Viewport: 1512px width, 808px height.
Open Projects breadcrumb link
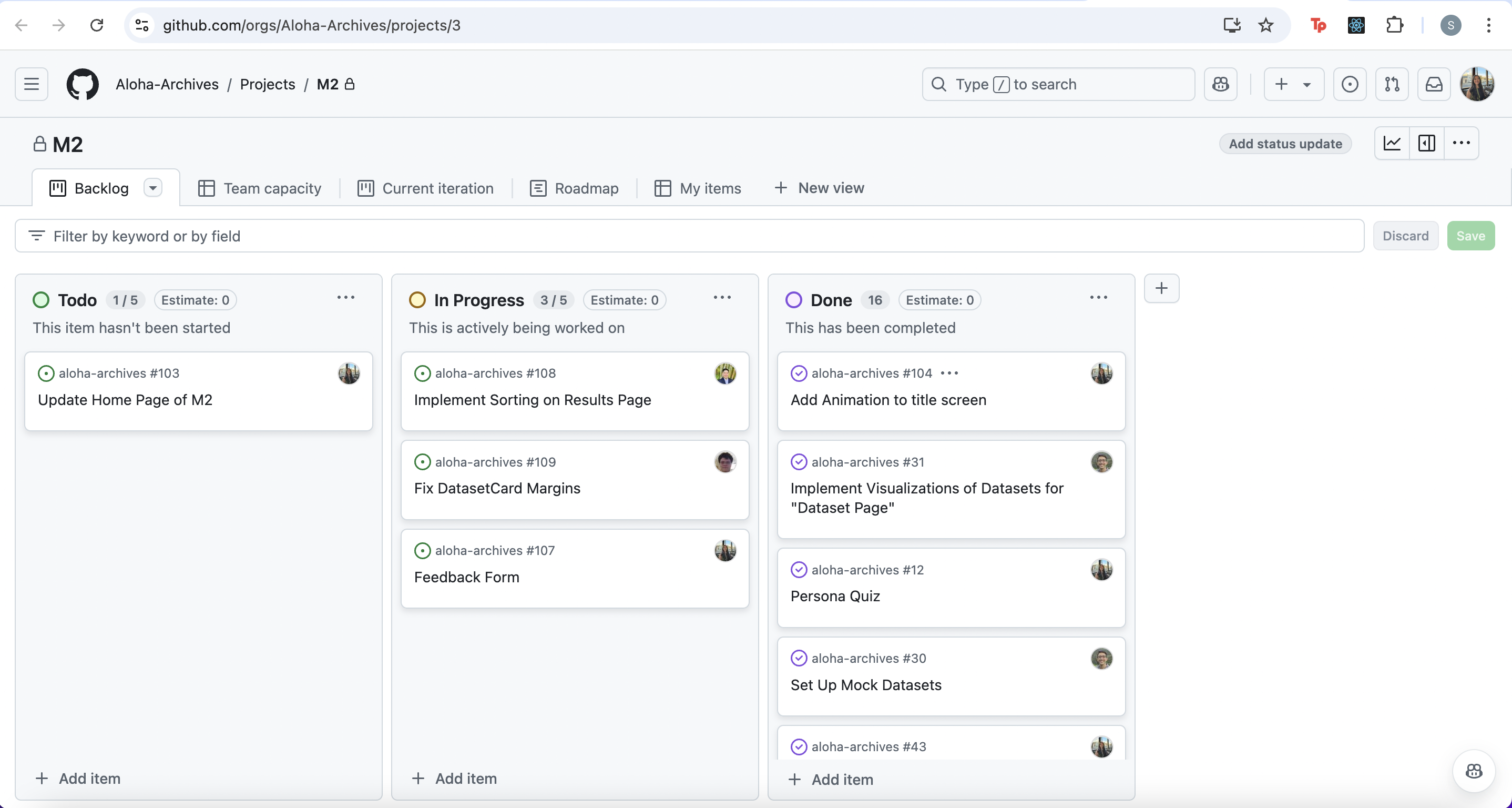point(268,84)
